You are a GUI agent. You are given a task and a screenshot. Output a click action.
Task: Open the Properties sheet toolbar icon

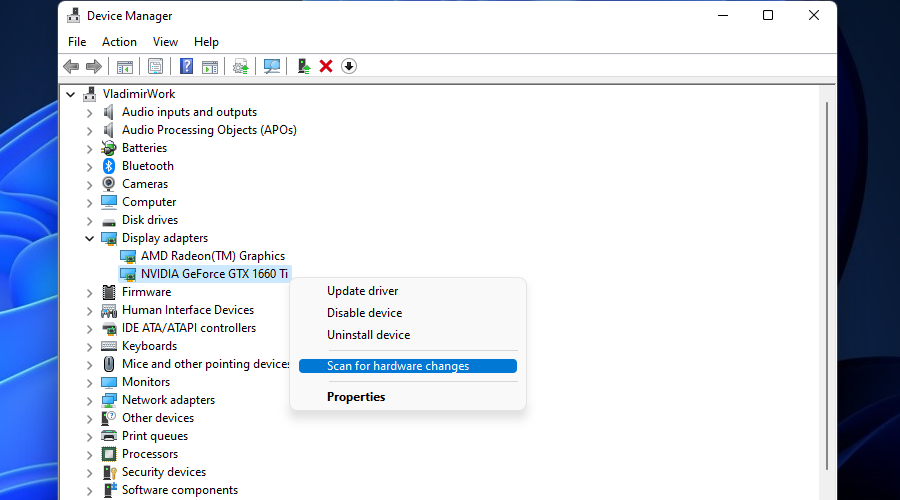(156, 67)
